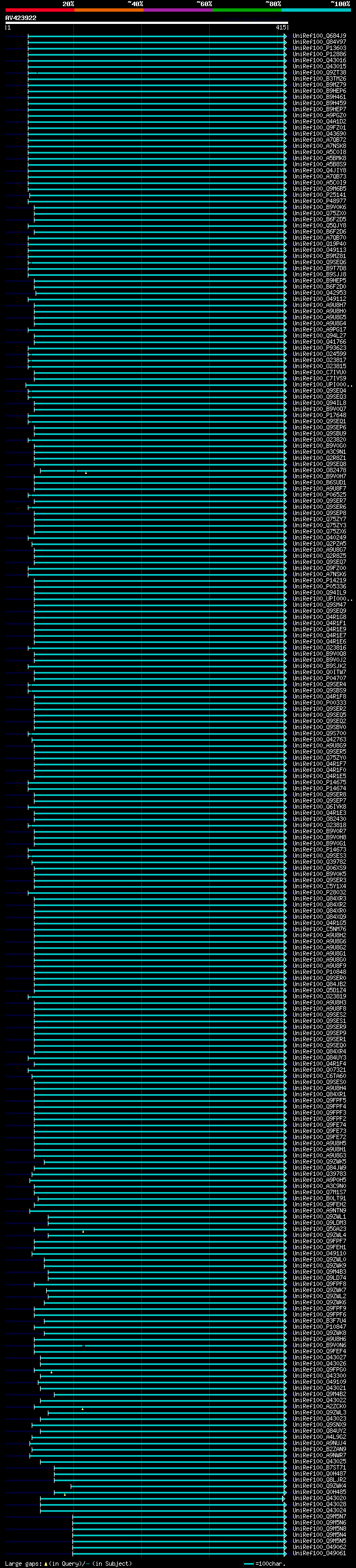Select the UniRef100_Q9SER8 label
The height and width of the screenshot is (1568, 356).
coord(319,795)
